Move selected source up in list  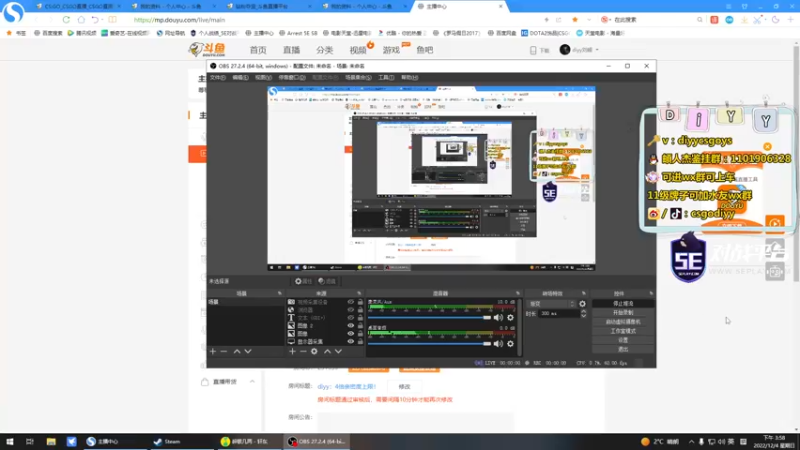click(327, 352)
